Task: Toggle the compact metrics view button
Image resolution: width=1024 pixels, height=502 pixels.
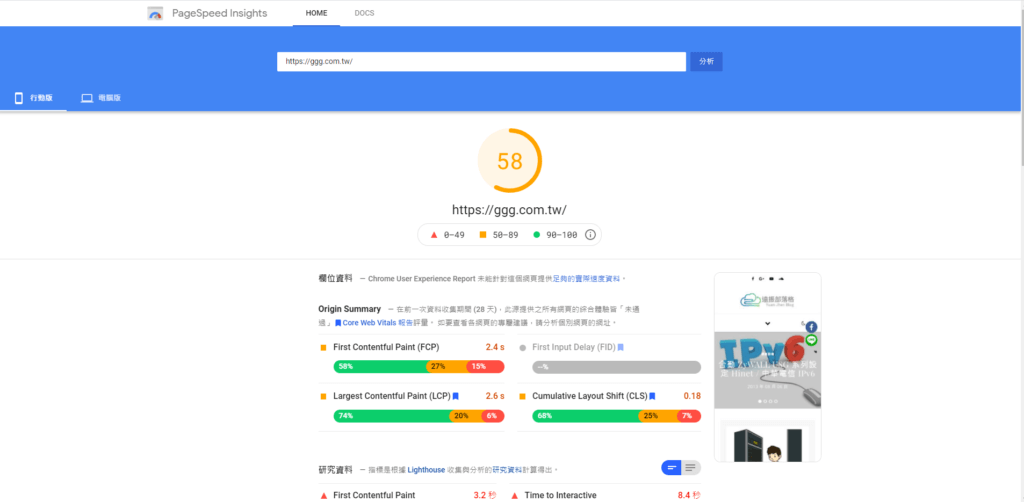Action: click(671, 467)
